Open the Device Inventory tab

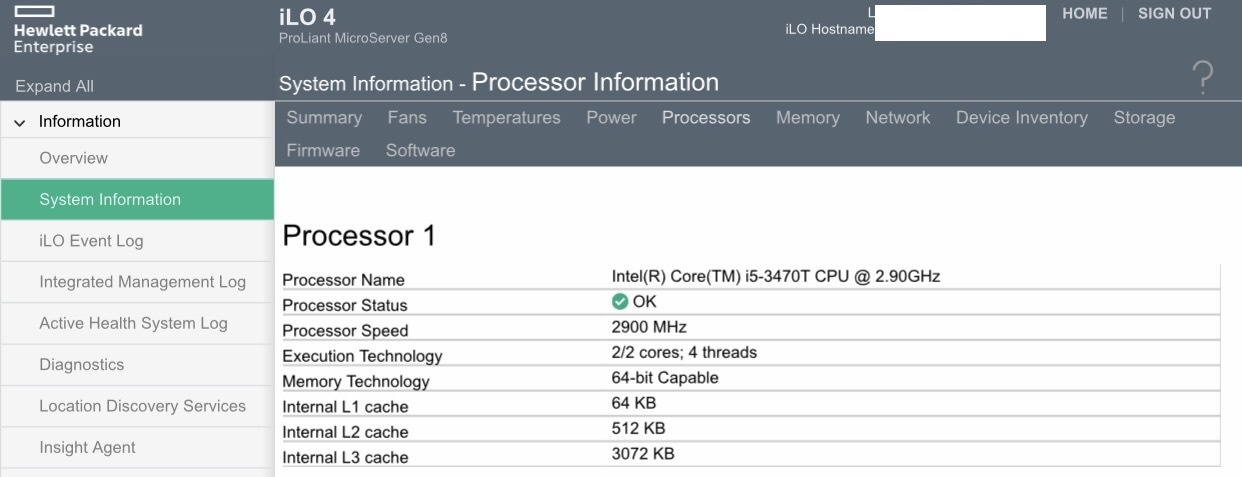(1021, 118)
